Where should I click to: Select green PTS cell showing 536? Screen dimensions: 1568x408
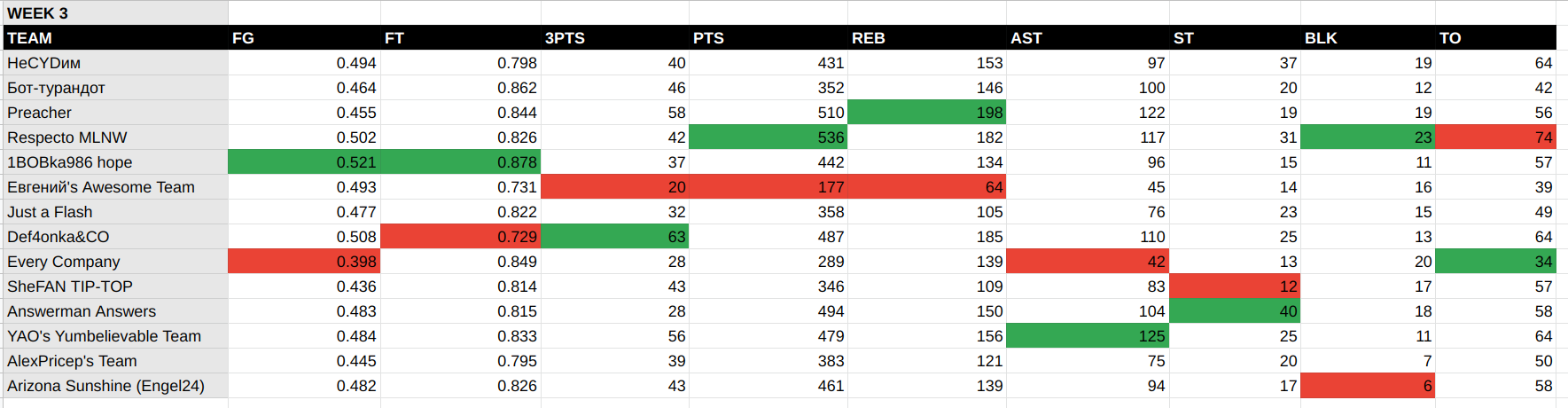768,137
